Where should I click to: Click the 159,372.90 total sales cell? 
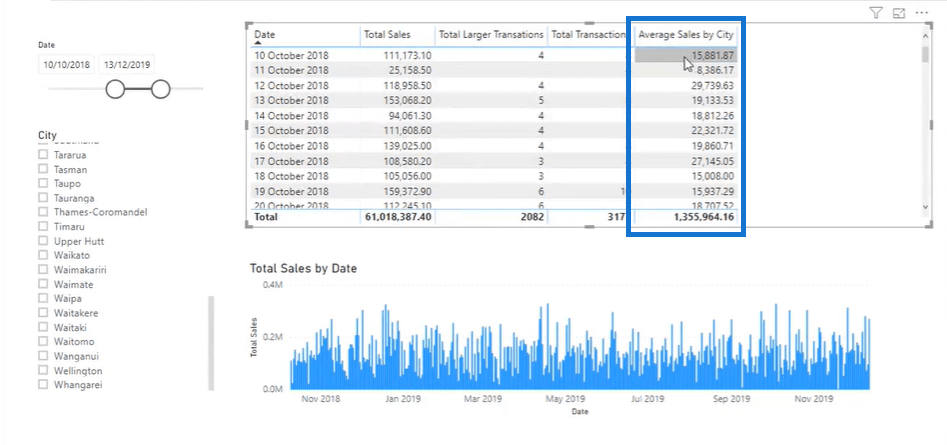408,191
